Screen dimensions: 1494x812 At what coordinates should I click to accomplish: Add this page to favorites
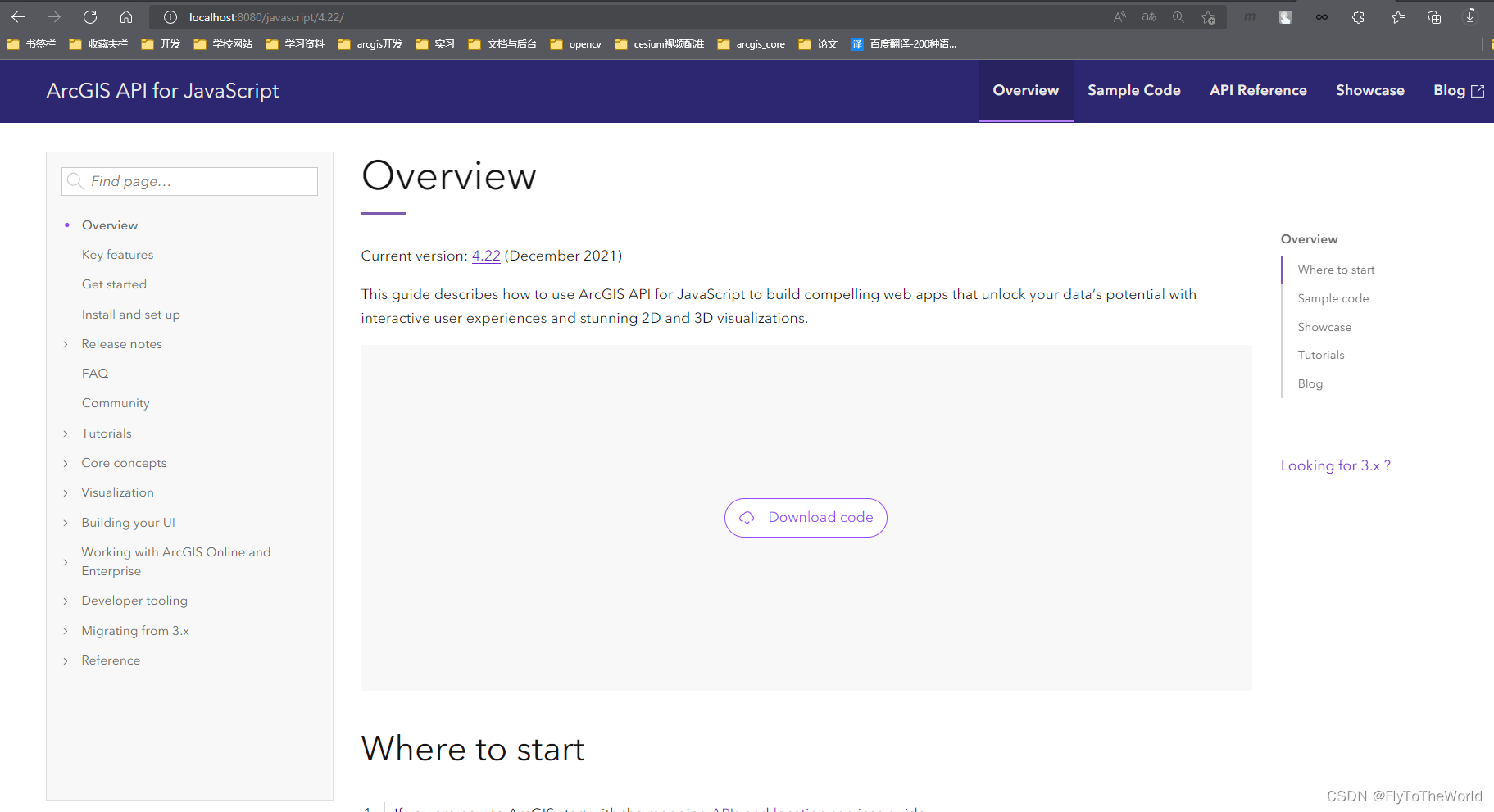tap(1208, 17)
